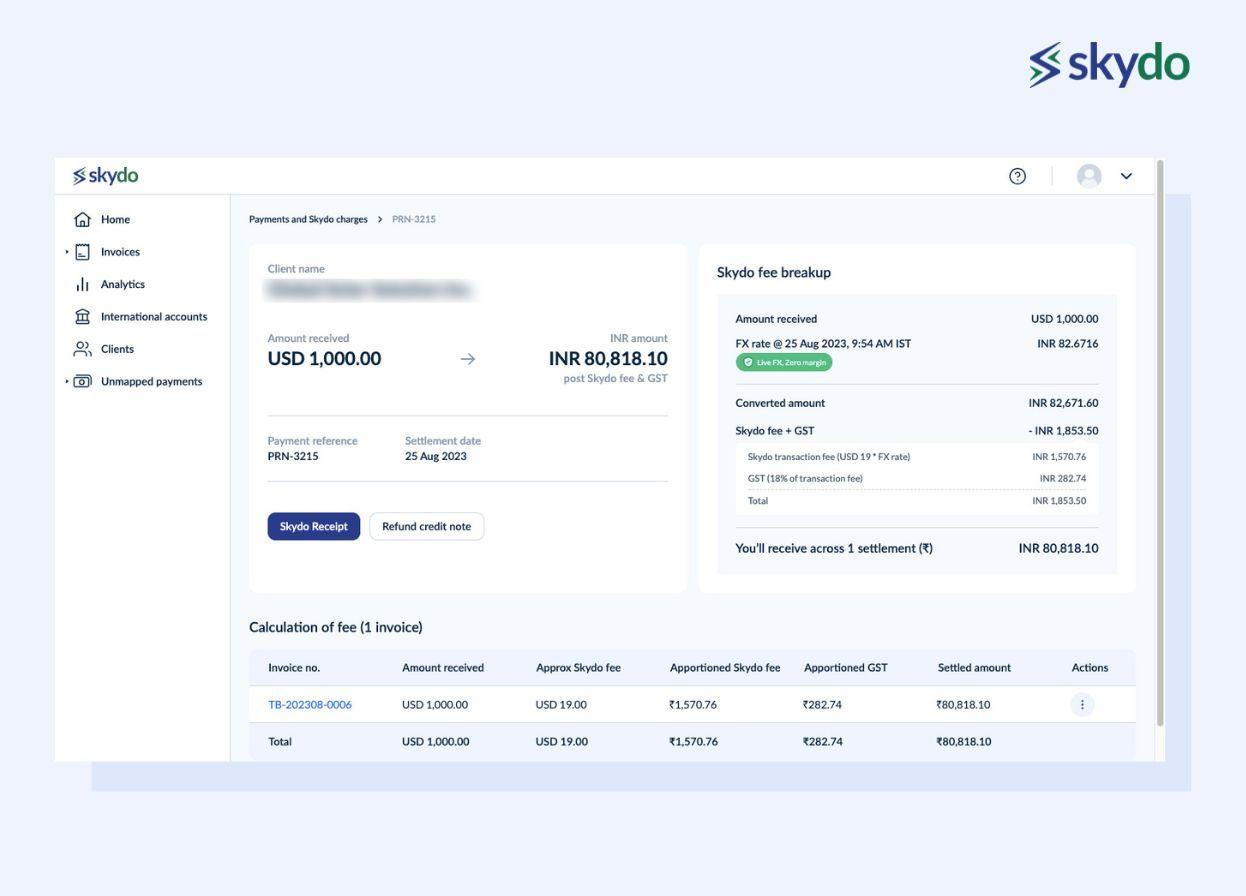Viewport: 1246px width, 896px height.
Task: Open invoice TB-202308-0006 link
Action: [310, 703]
